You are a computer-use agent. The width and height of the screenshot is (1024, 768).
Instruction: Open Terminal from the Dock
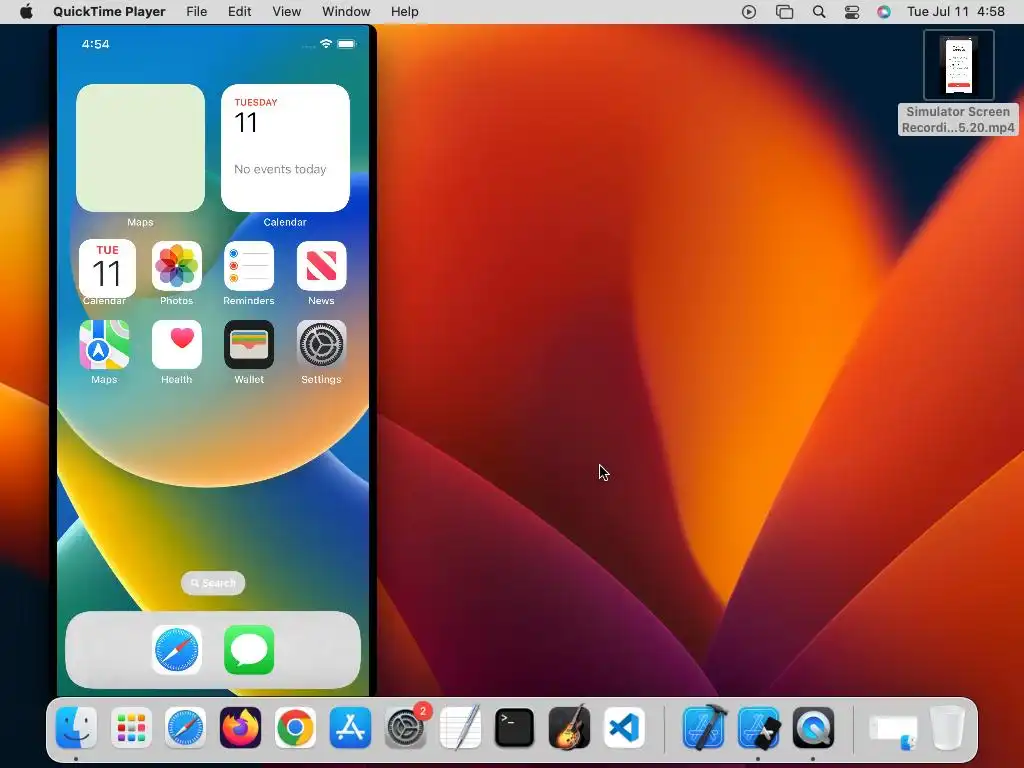tap(515, 728)
